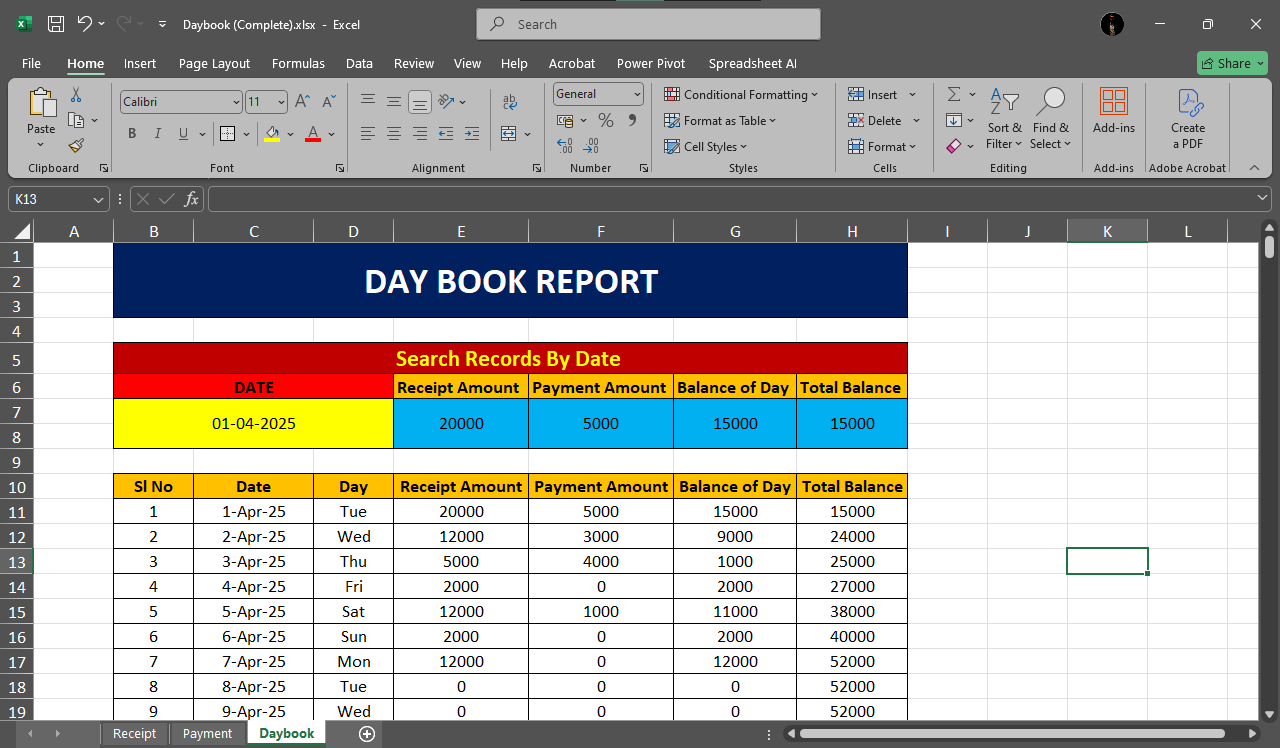Select the Format Painter brush
The image size is (1280, 748).
tap(76, 145)
